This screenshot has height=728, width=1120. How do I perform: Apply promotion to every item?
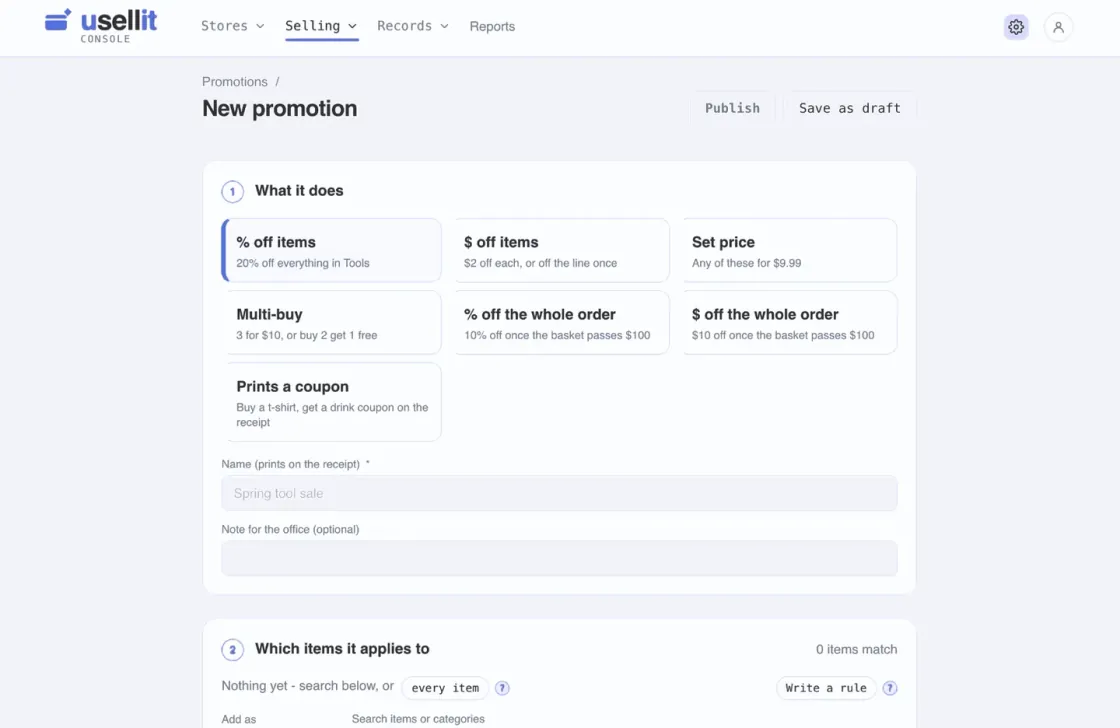point(445,688)
